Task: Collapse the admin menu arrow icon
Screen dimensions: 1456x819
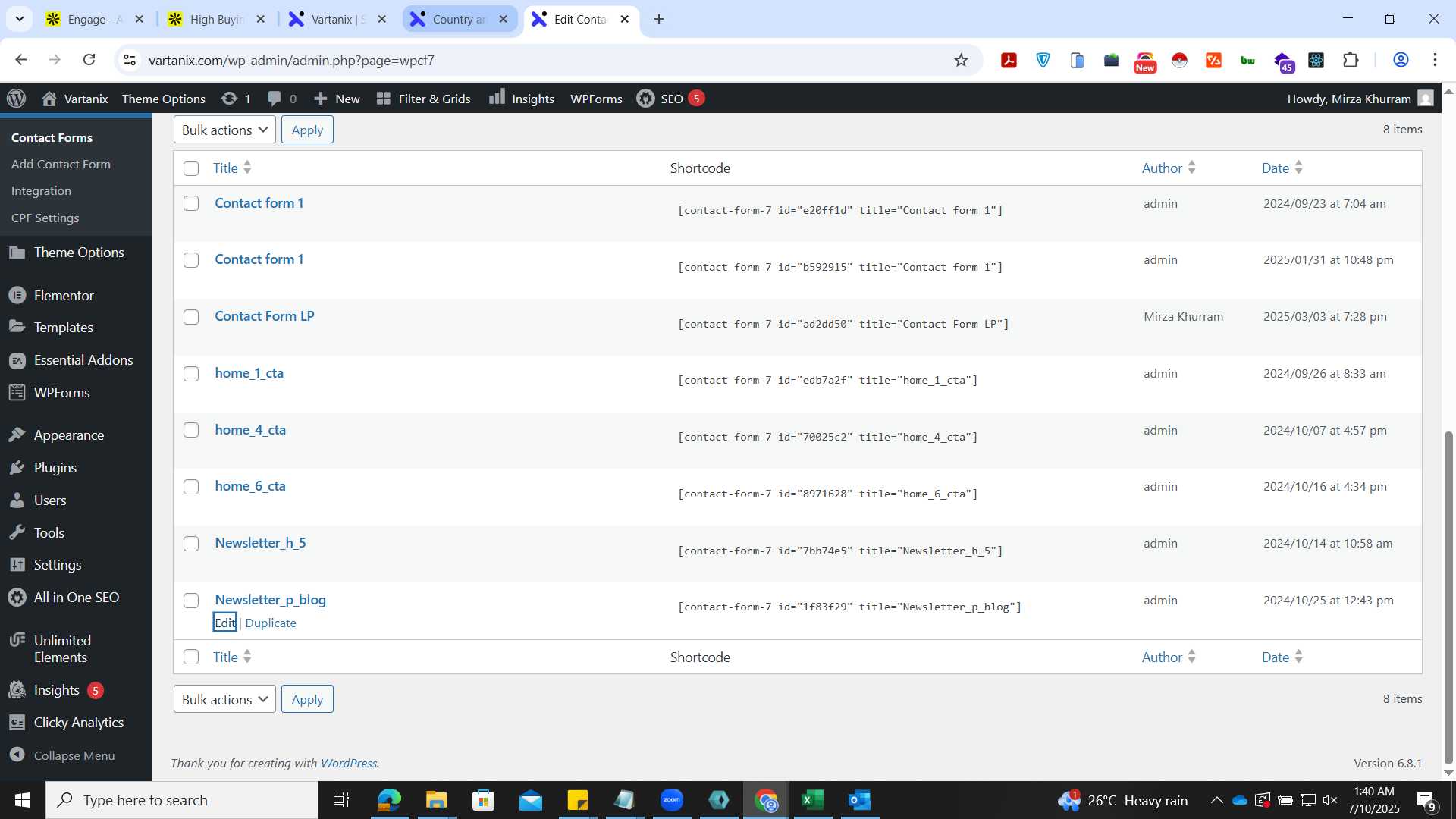Action: [17, 755]
